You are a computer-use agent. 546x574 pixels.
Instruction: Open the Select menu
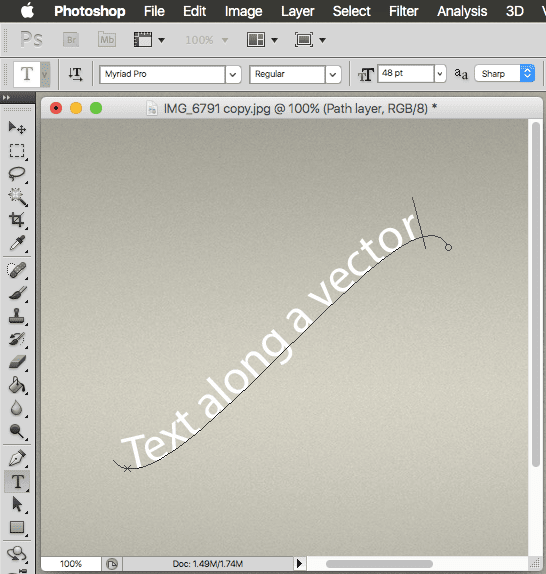point(351,11)
